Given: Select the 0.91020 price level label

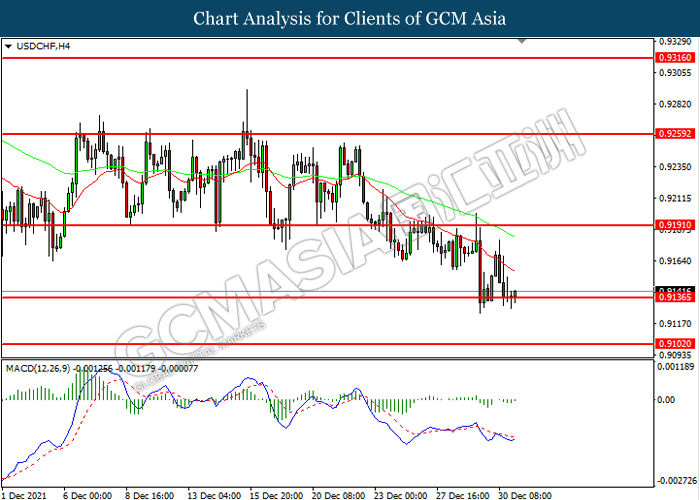Looking at the screenshot, I should (x=675, y=344).
